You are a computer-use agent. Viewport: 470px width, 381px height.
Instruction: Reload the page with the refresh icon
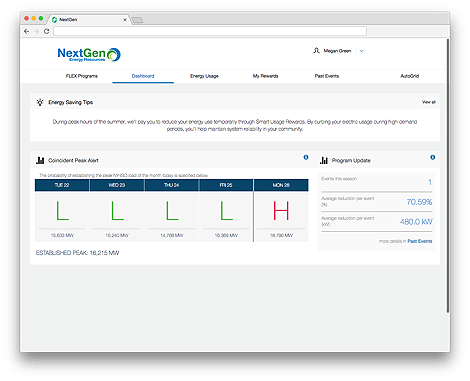[47, 31]
